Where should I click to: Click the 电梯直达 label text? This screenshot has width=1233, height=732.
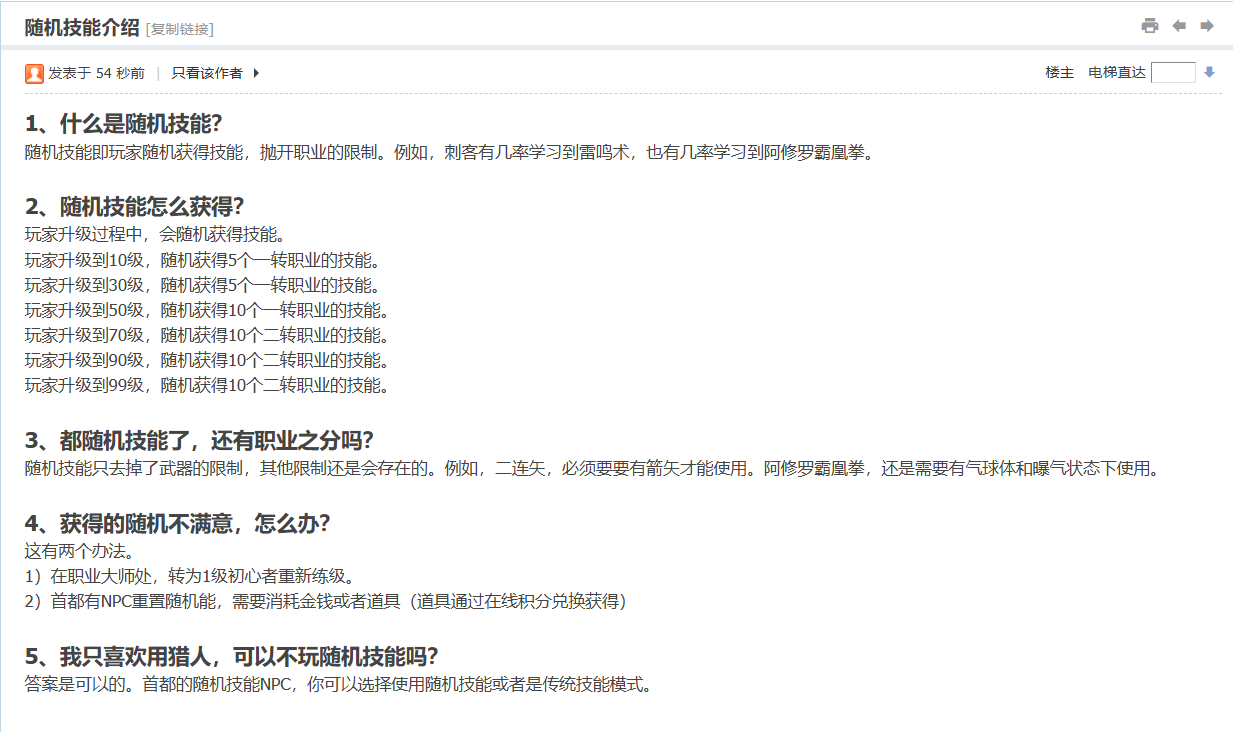tap(1116, 73)
